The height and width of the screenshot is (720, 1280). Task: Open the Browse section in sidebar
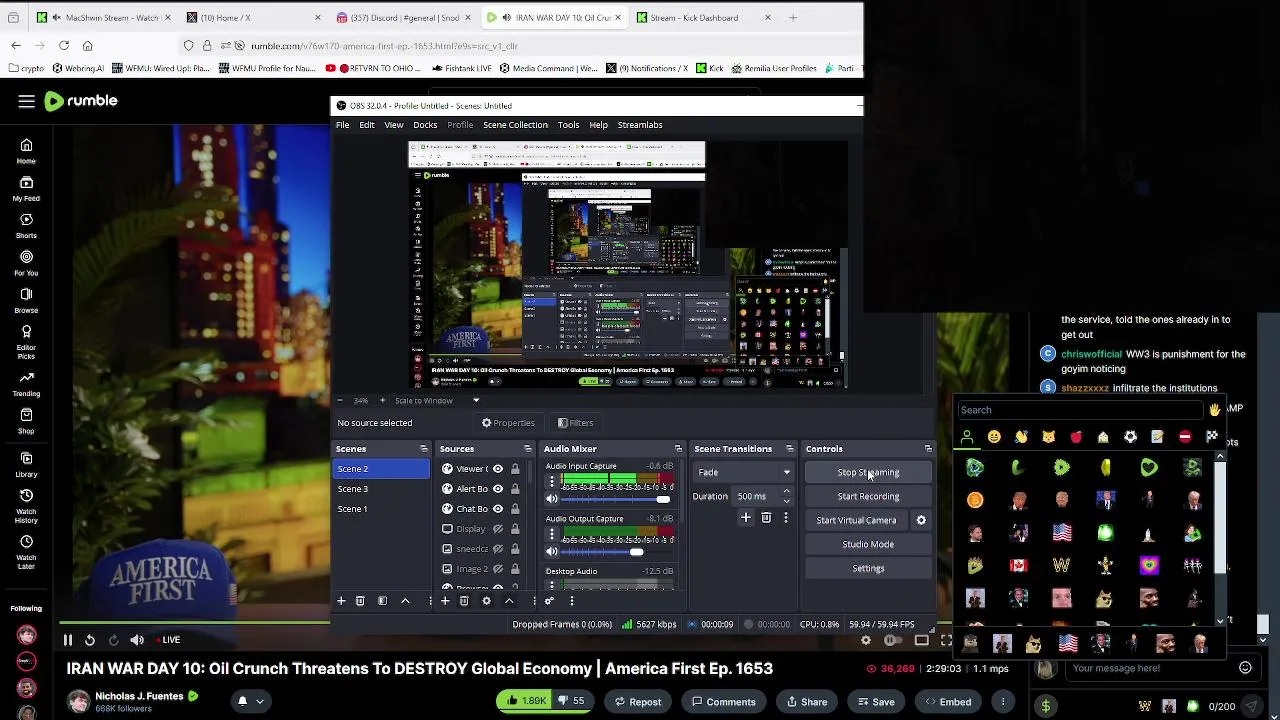[x=26, y=301]
